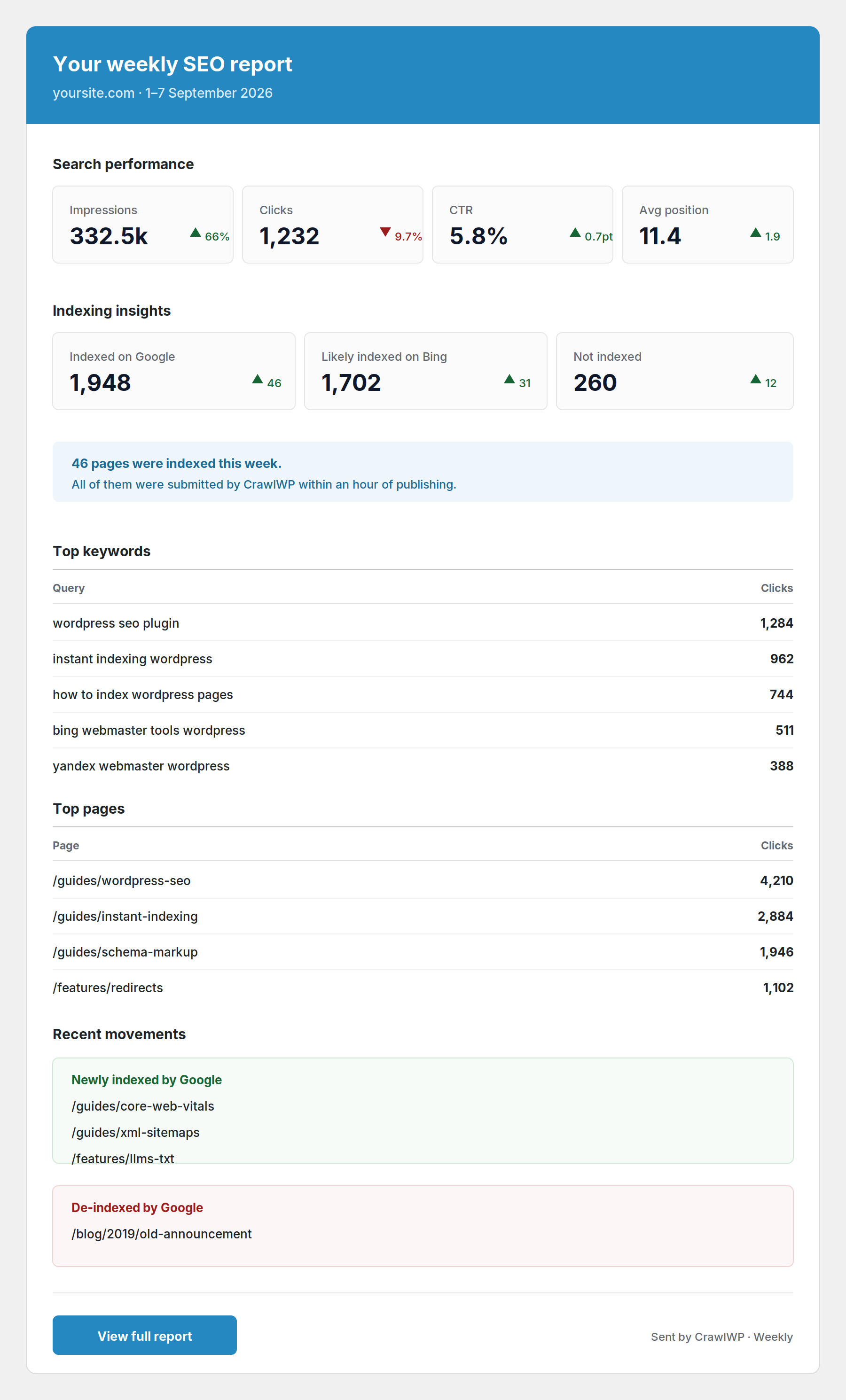Select the Indexed on Google count 1,948

pos(100,383)
